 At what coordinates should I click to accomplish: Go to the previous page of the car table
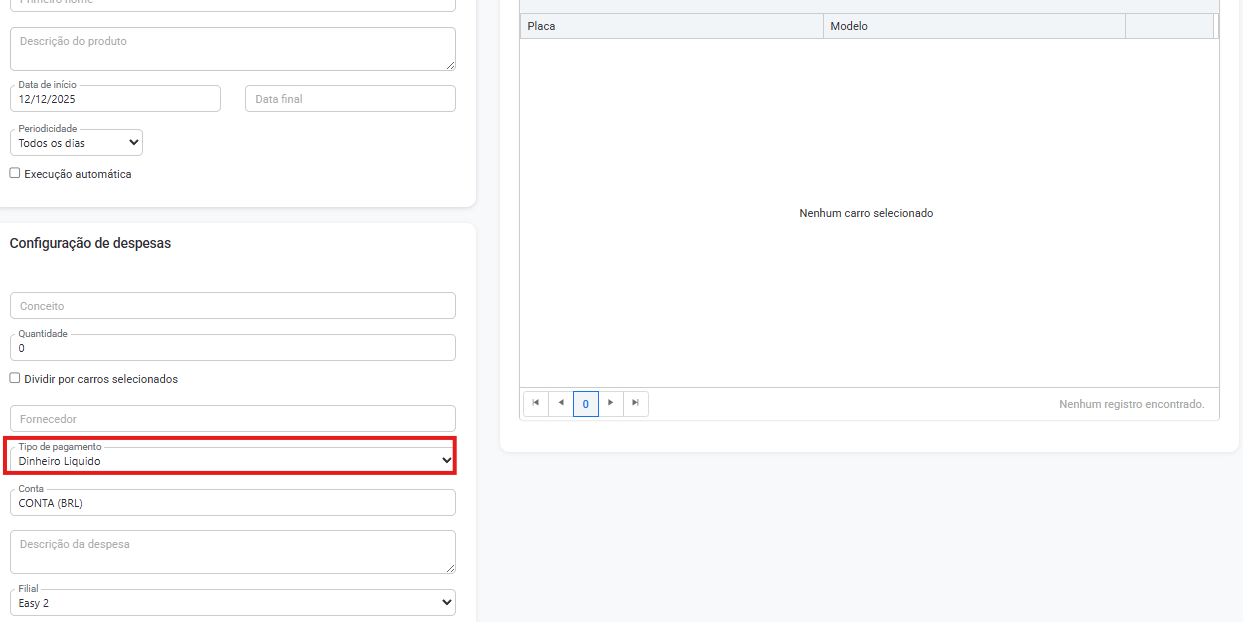[x=561, y=403]
